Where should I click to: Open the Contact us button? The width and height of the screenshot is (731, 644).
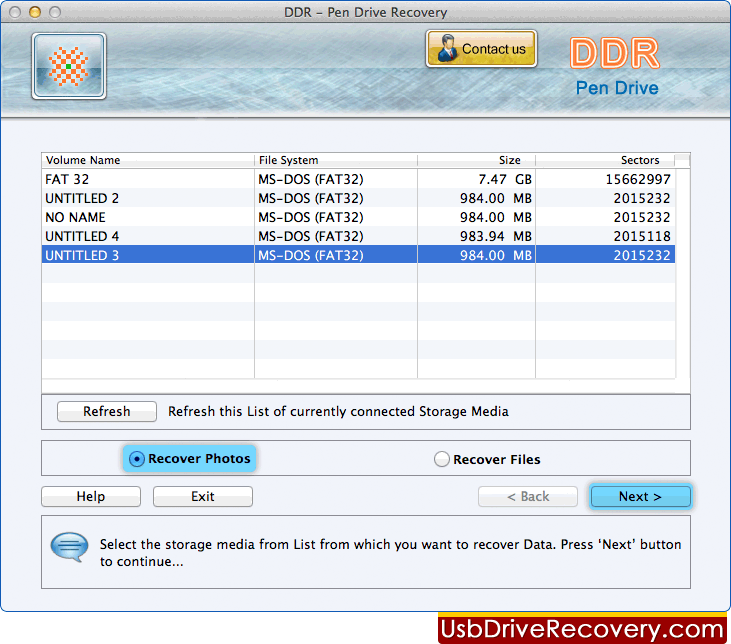pyautogui.click(x=481, y=49)
